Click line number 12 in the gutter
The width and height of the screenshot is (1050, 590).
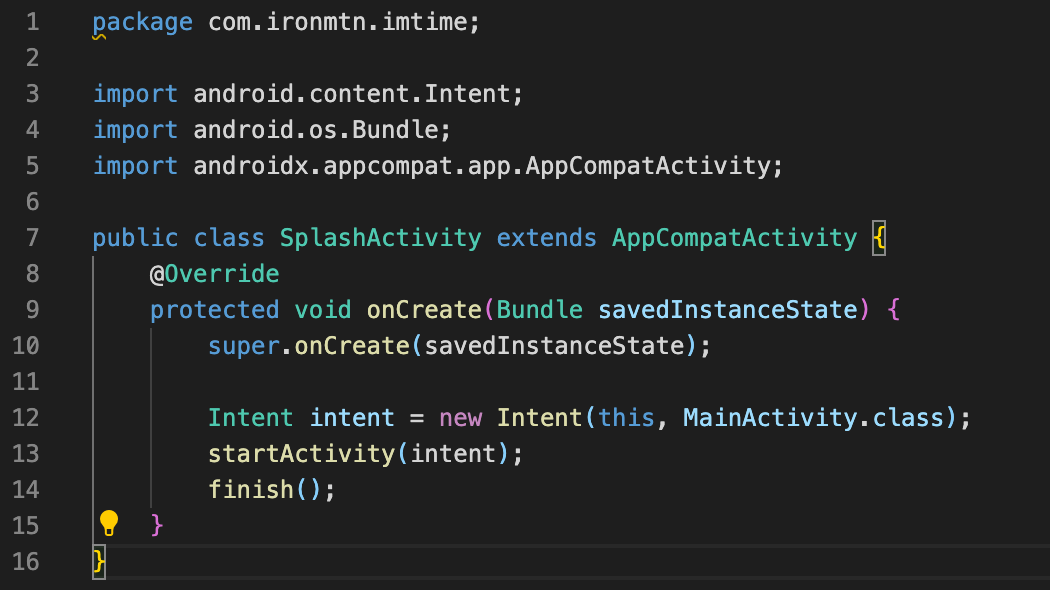26,418
